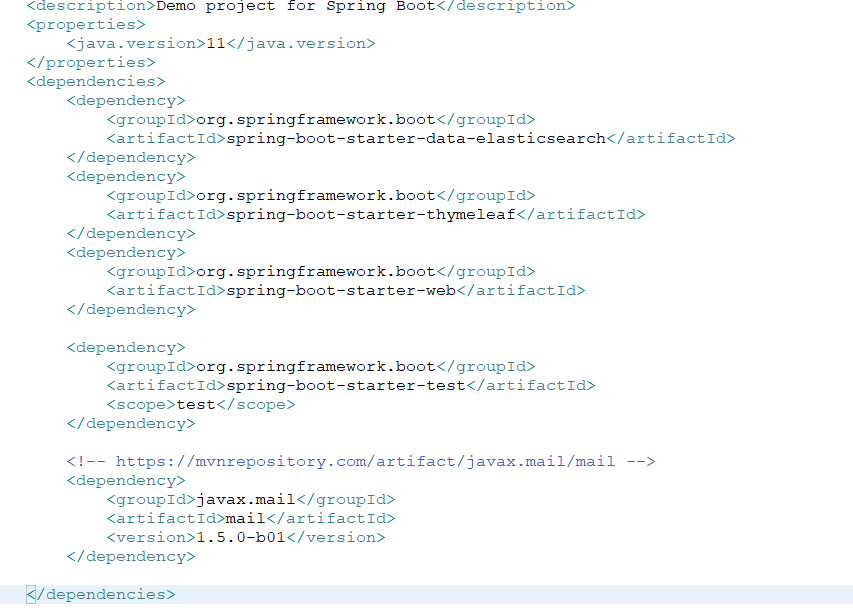Screen dimensions: 853x615
Task: Click the highlighted closing </dependencies> tag
Action: tap(101, 595)
